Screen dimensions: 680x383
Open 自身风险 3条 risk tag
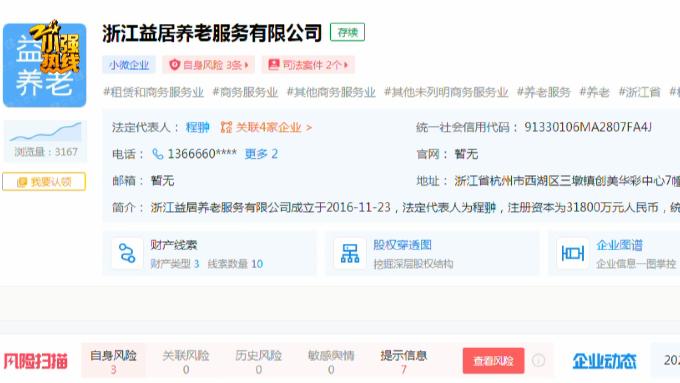(209, 65)
